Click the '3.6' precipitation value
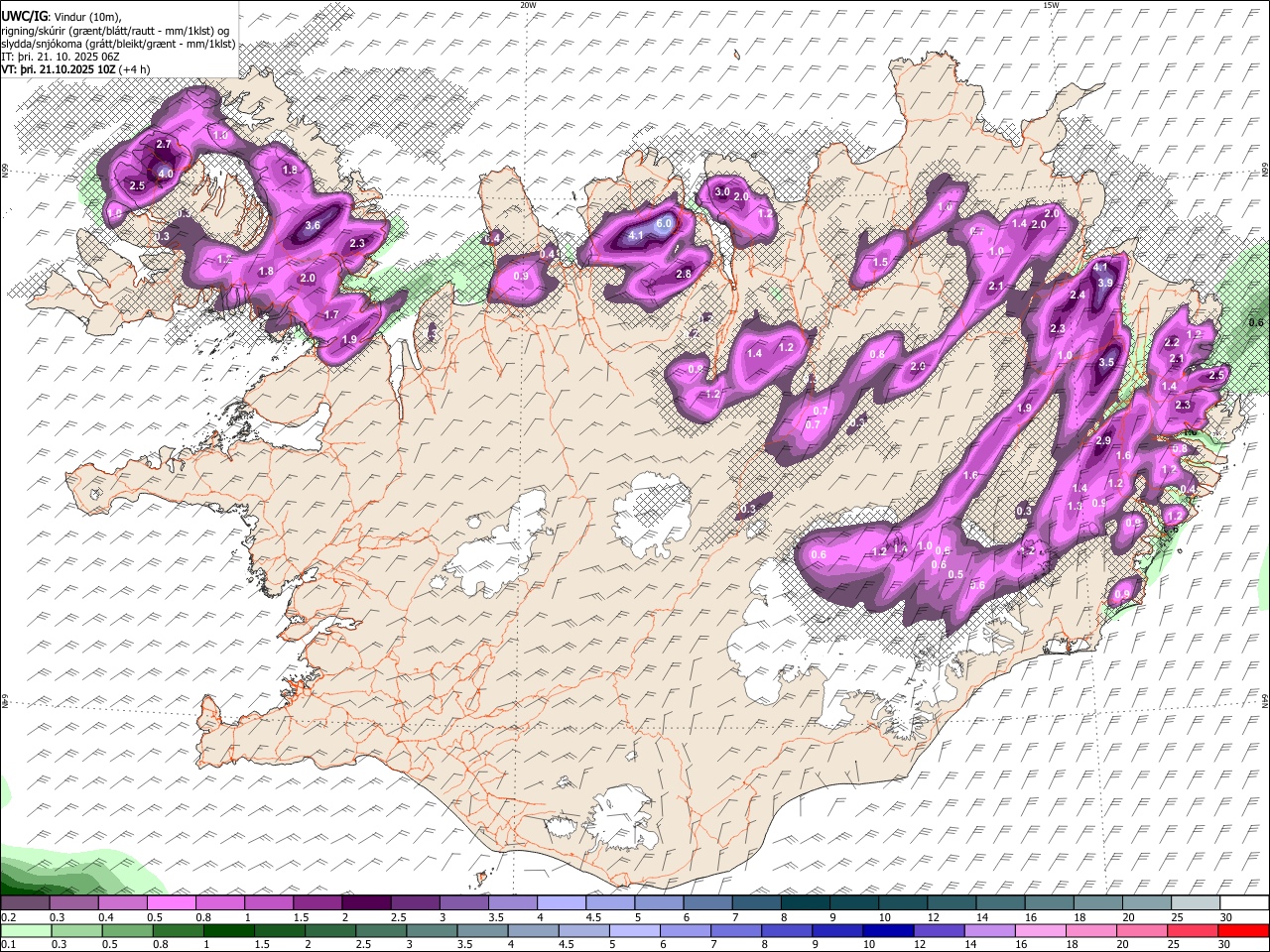Screen dimensions: 1270x952 tap(313, 225)
